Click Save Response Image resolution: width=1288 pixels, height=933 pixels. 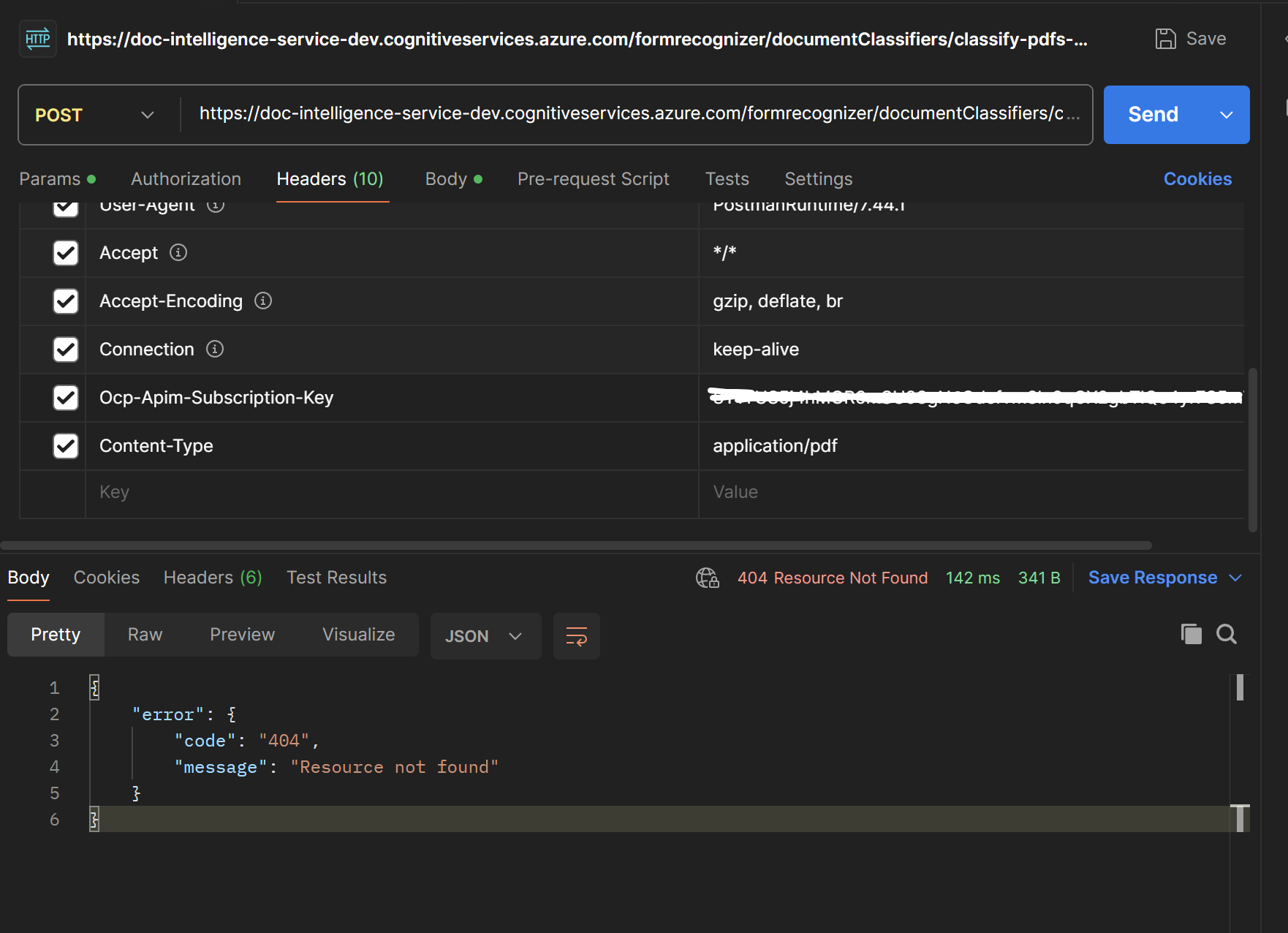click(x=1152, y=578)
